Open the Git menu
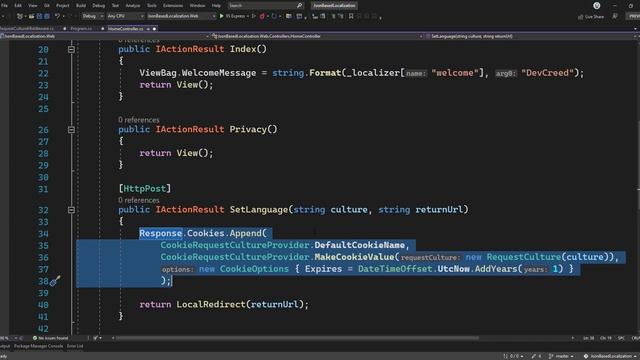The image size is (640, 360). [47, 6]
